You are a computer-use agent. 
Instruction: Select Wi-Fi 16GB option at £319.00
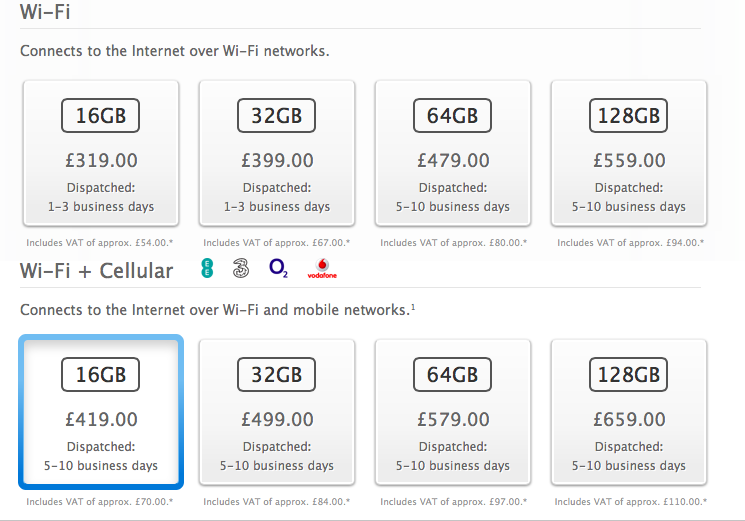[101, 153]
